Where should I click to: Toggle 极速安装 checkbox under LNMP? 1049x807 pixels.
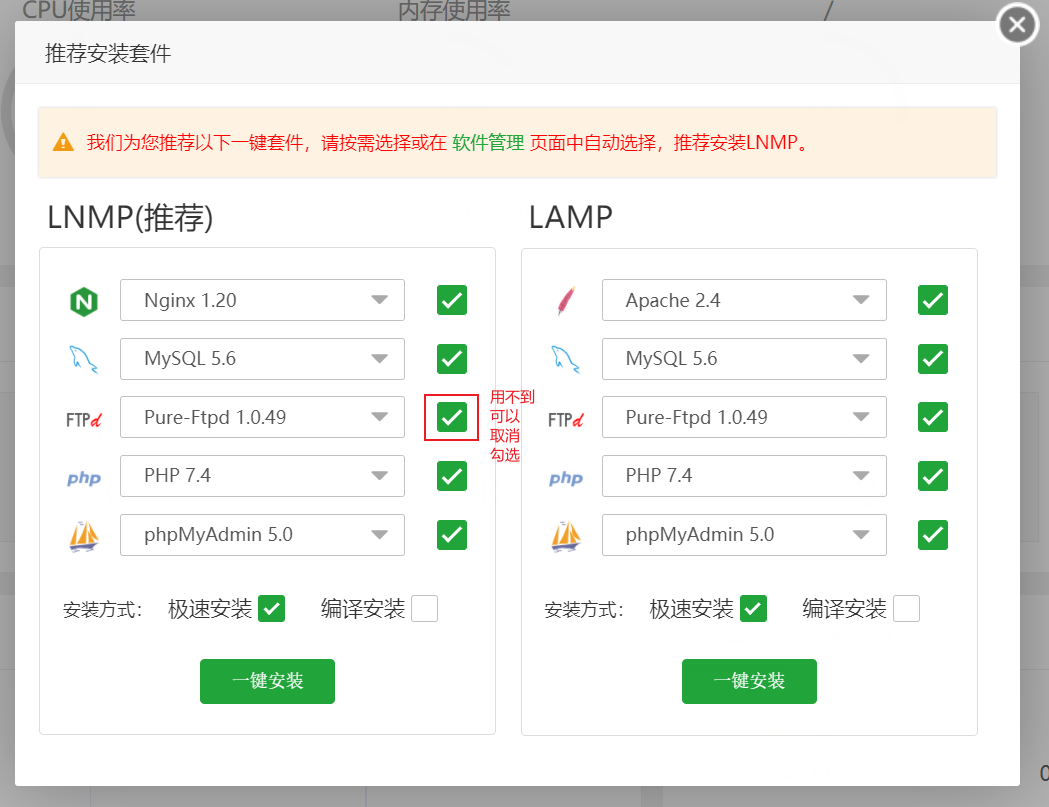coord(272,609)
